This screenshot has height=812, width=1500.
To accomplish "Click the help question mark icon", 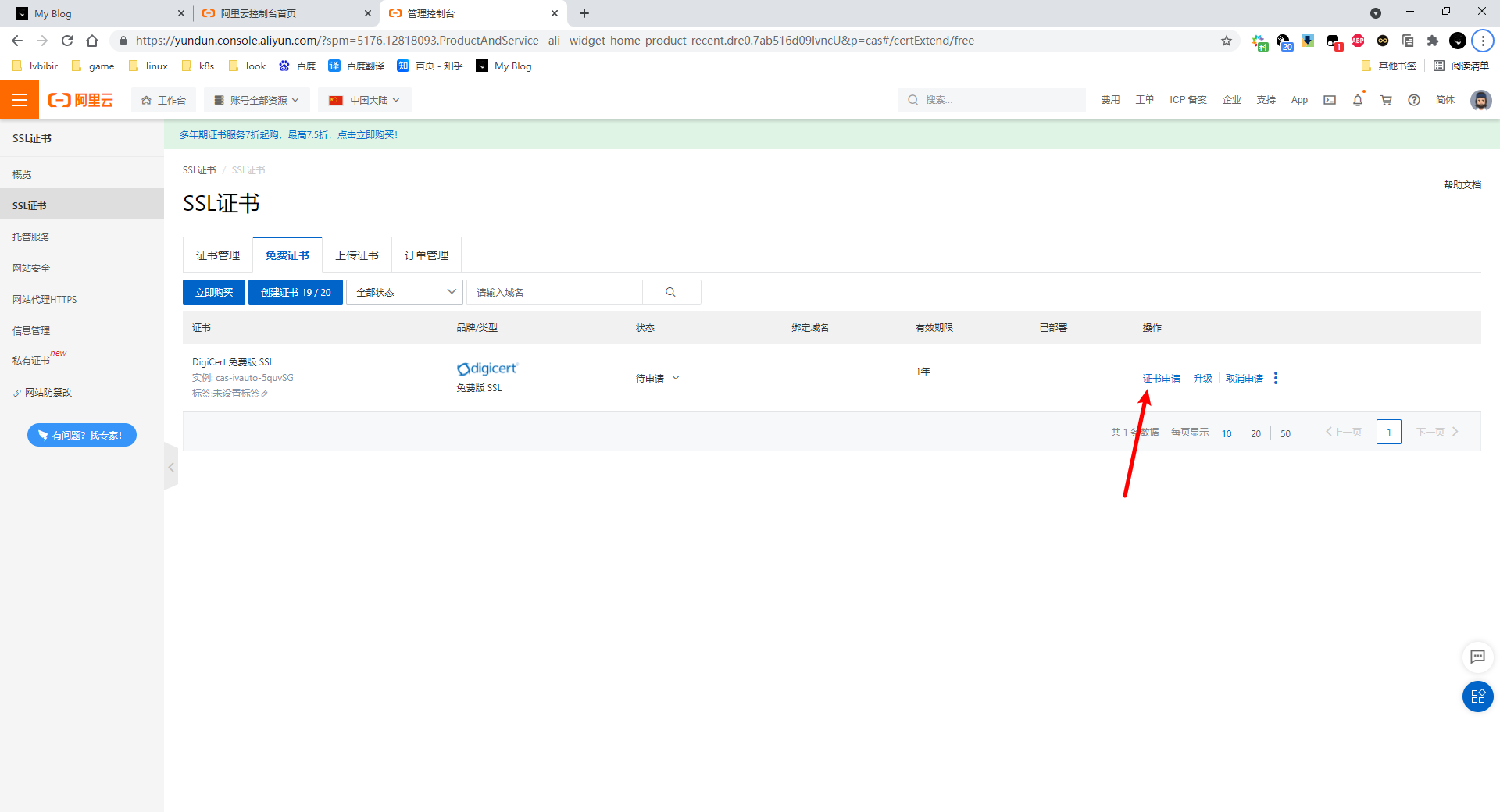I will tap(1414, 100).
